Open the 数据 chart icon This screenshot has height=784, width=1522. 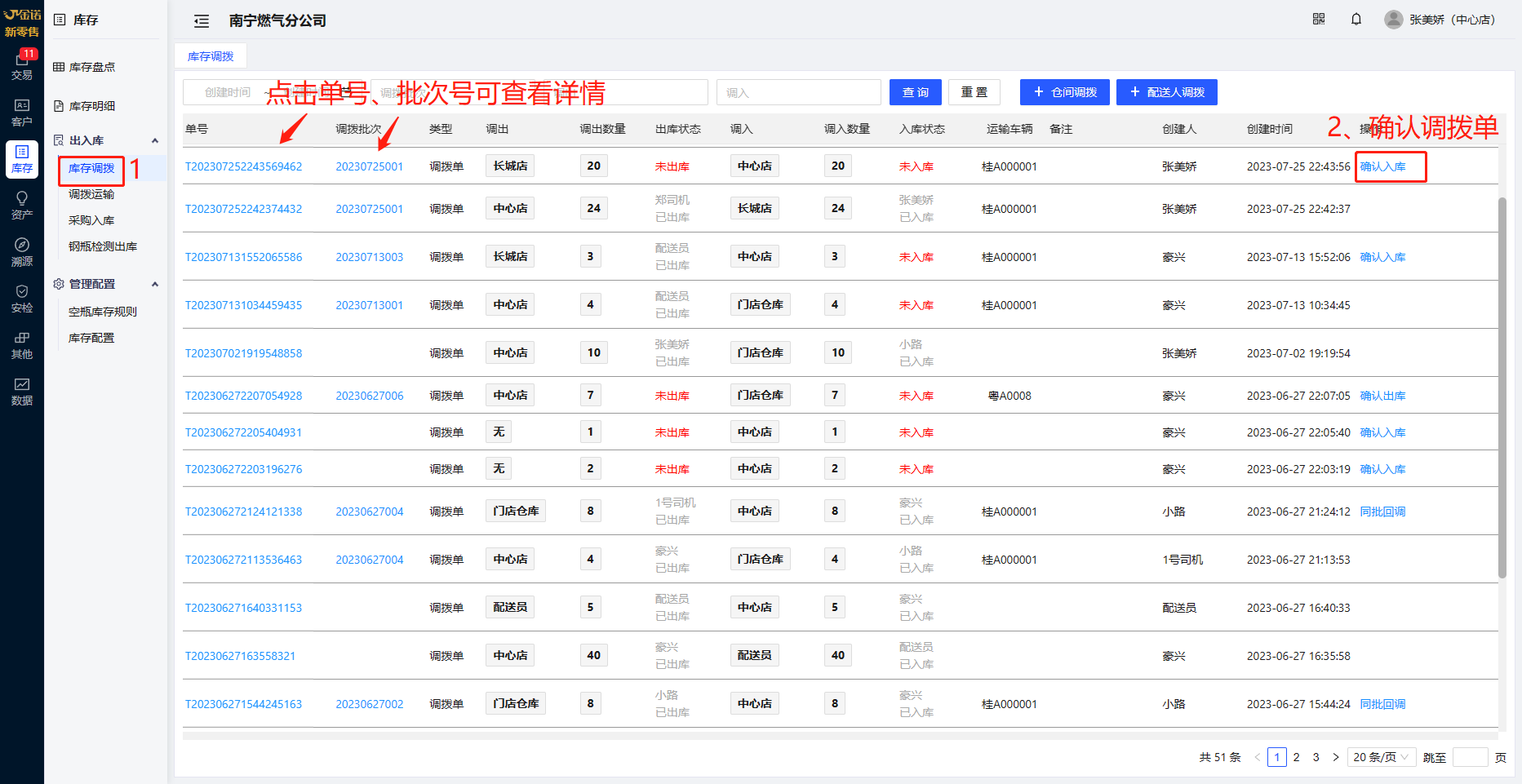[x=22, y=392]
